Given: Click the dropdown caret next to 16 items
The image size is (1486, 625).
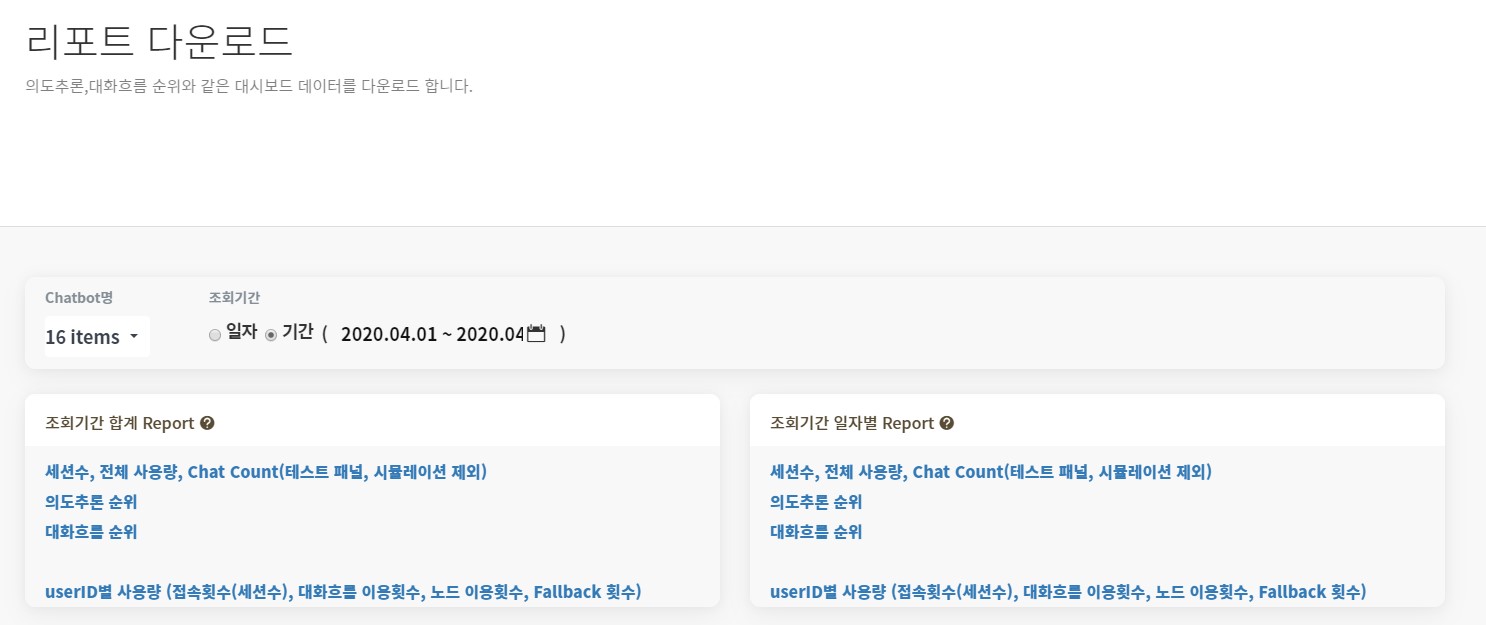Looking at the screenshot, I should pyautogui.click(x=134, y=337).
